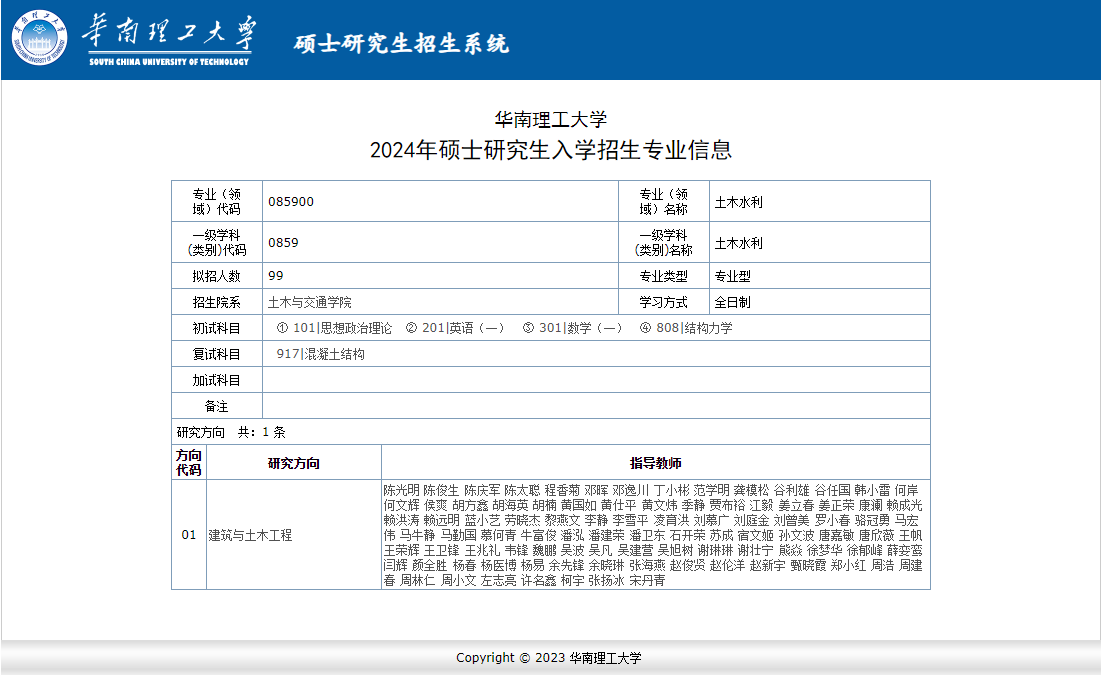Click the 加试科目 row label
Screen dimensions: 1103x678
pyautogui.click(x=217, y=380)
